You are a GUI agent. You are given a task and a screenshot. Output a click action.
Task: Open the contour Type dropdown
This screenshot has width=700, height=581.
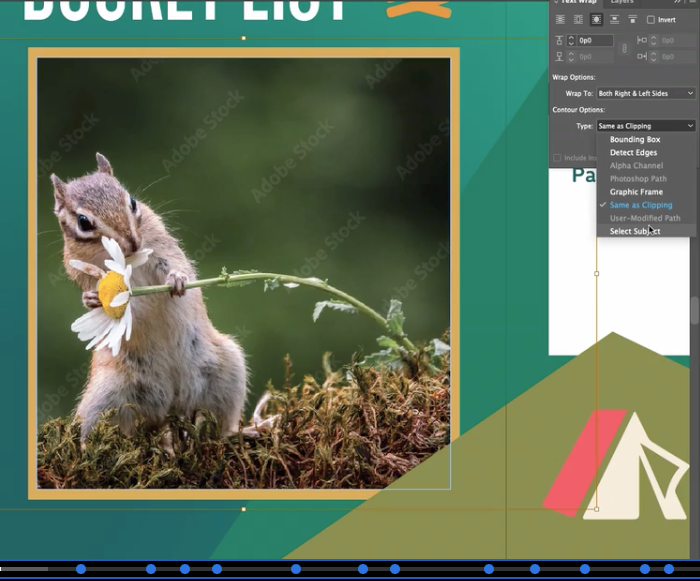tap(646, 126)
